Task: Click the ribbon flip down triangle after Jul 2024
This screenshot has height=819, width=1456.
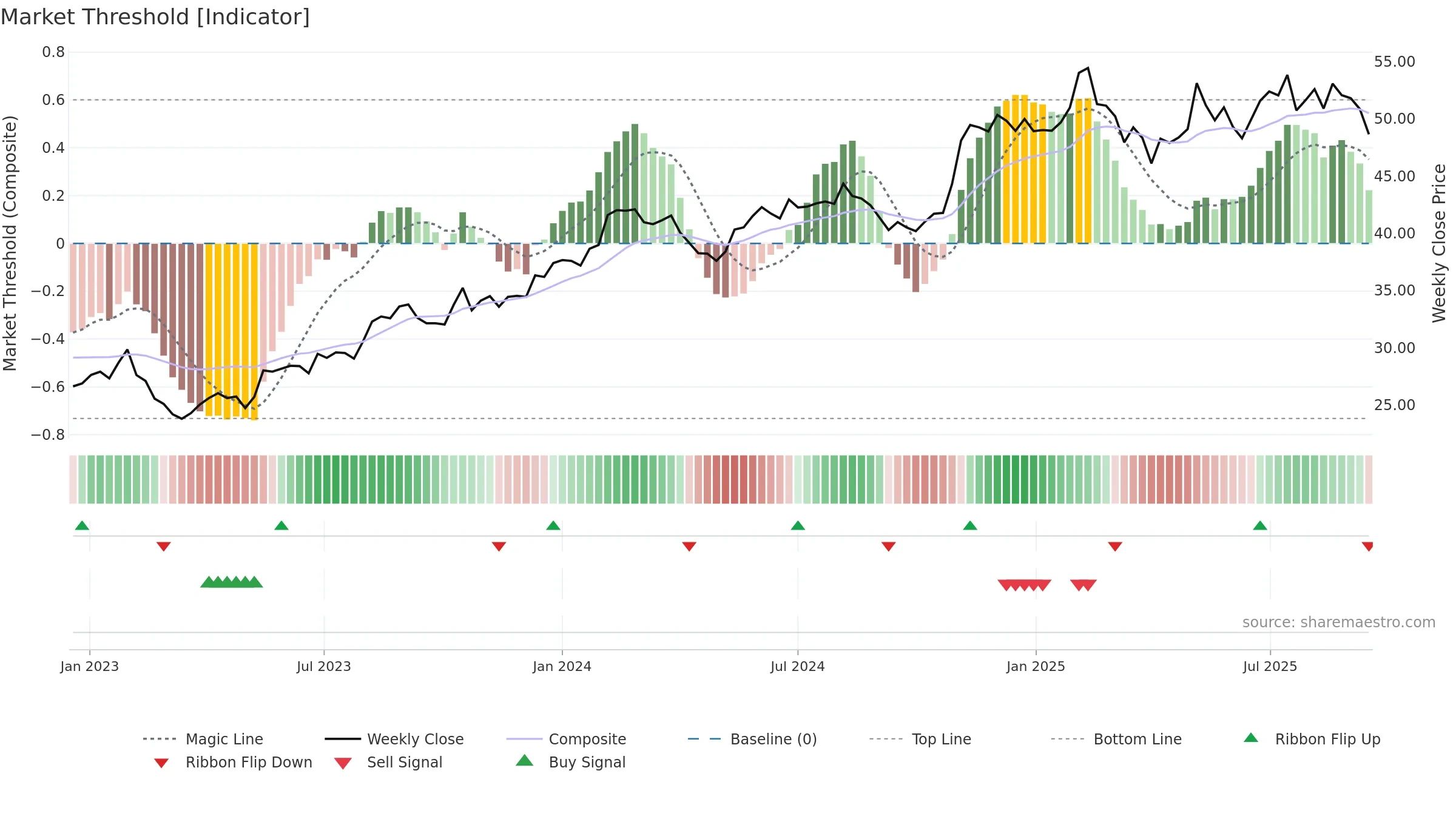Action: (x=889, y=547)
